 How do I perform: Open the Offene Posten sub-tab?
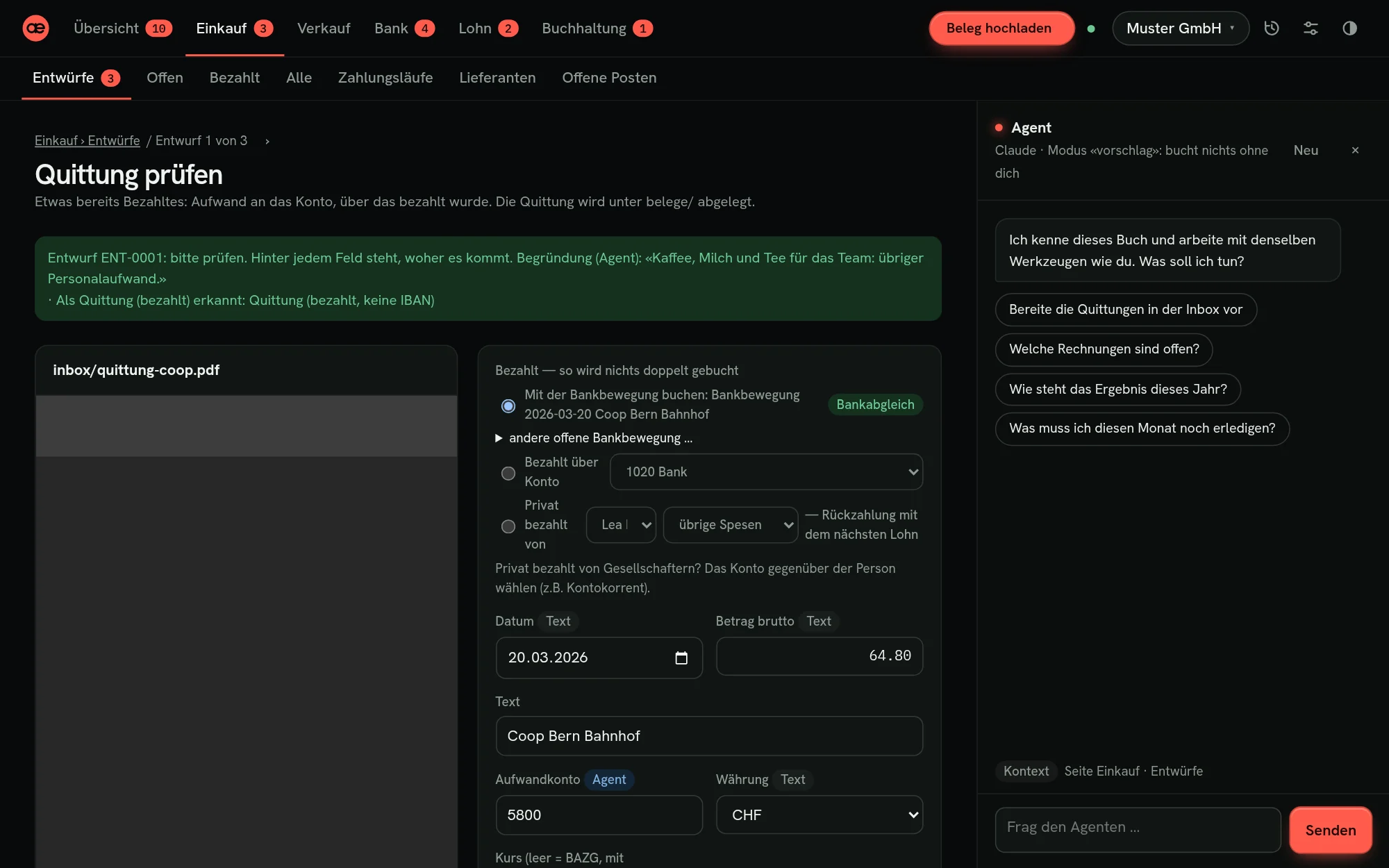pos(609,78)
